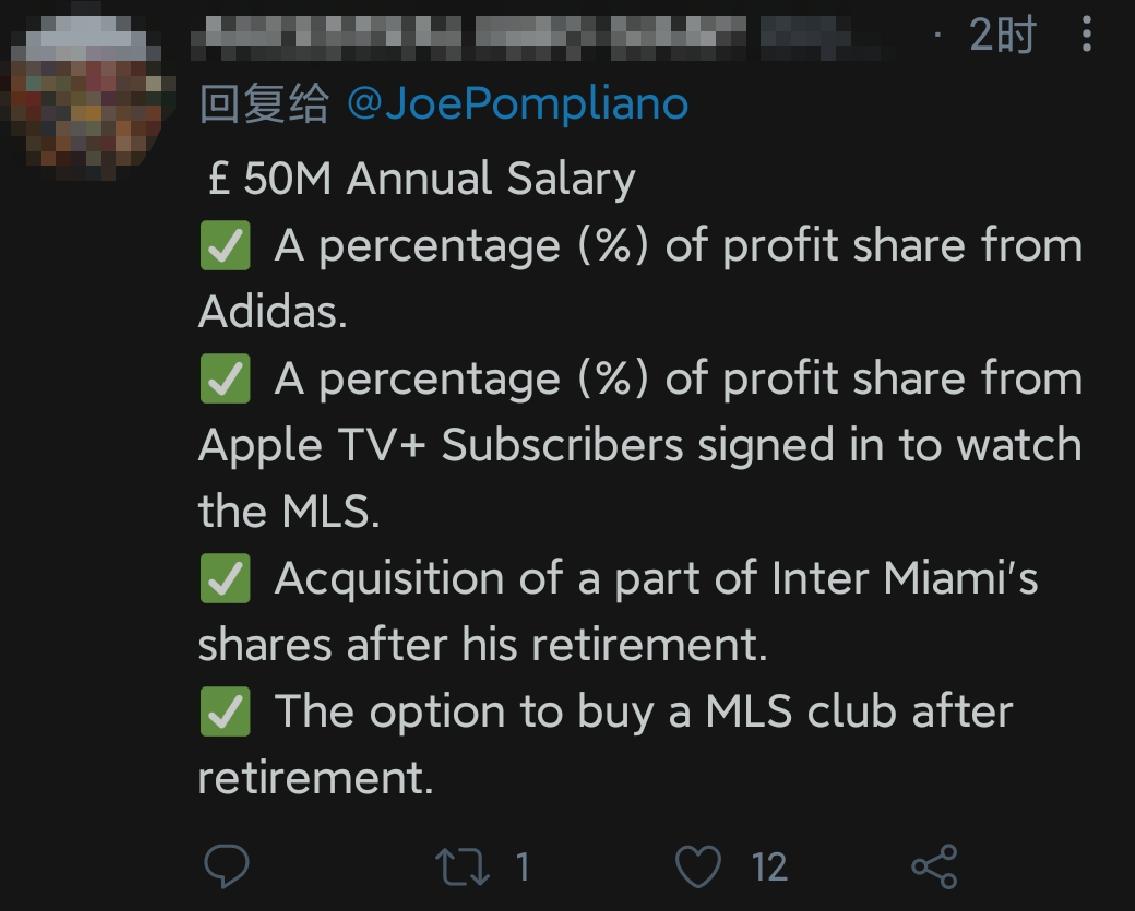Click the retweet count of 1
1135x911 pixels.
tap(521, 866)
